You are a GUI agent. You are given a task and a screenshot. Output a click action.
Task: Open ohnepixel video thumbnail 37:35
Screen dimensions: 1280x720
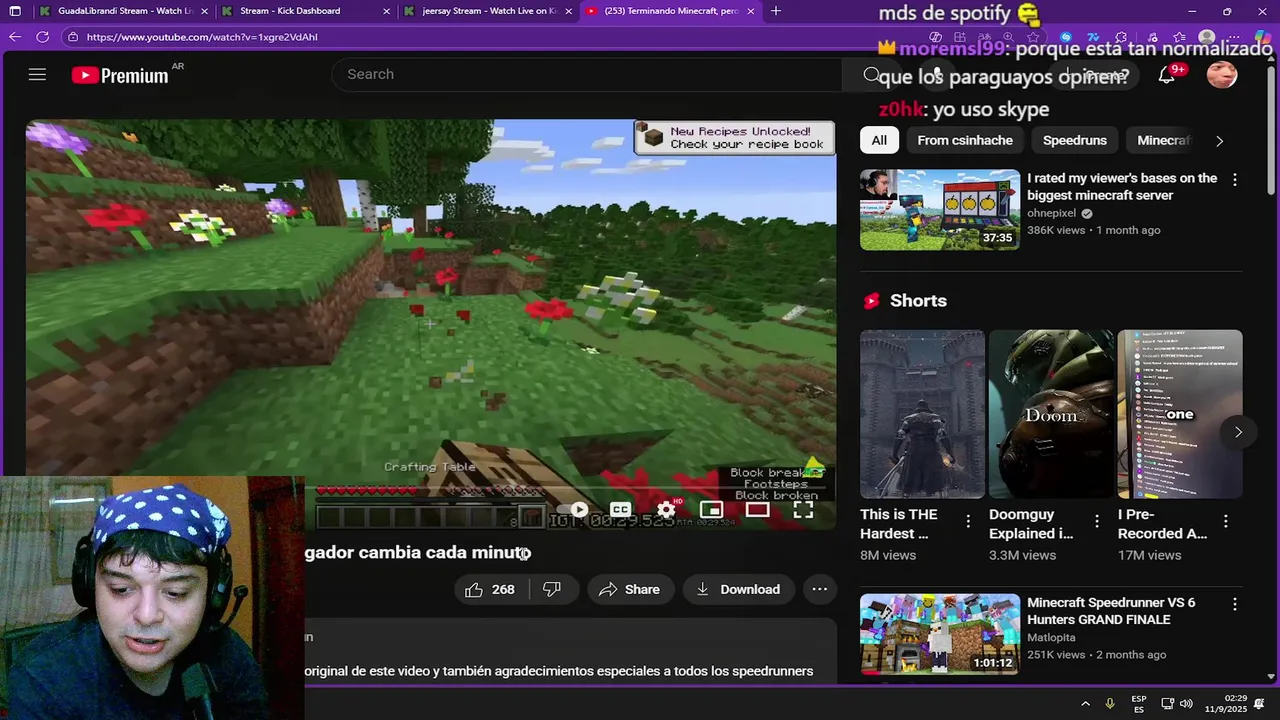click(940, 210)
